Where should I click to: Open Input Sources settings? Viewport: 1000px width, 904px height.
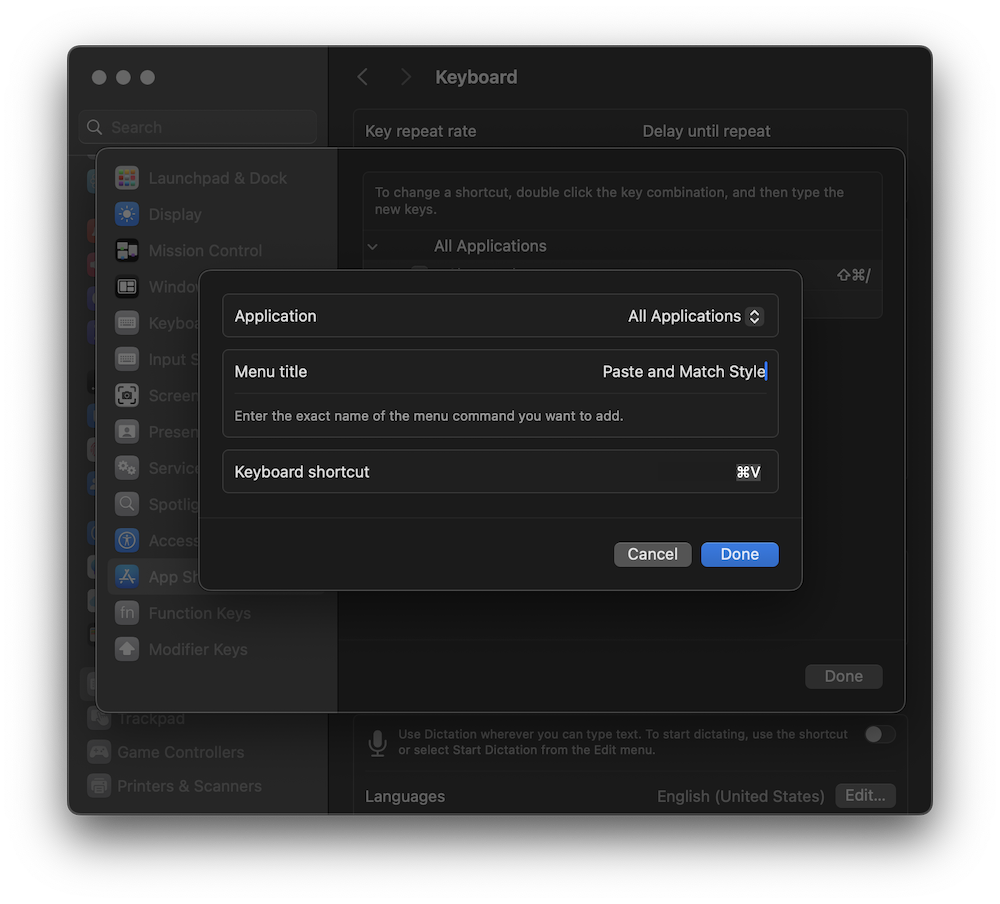point(126,359)
